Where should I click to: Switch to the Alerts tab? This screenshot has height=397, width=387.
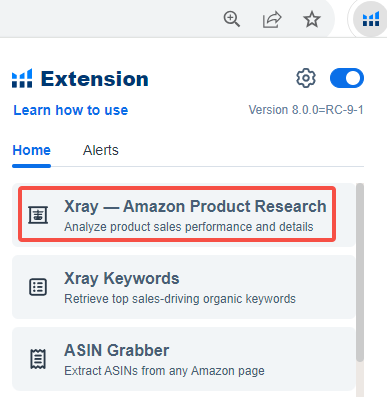(101, 150)
